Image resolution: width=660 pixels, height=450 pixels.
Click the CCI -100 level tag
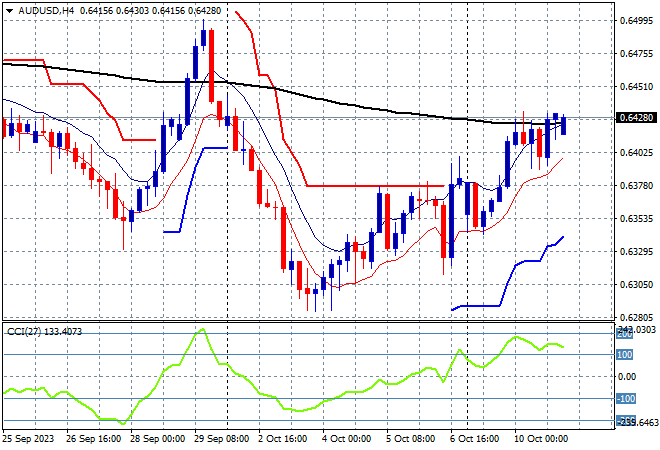625,399
